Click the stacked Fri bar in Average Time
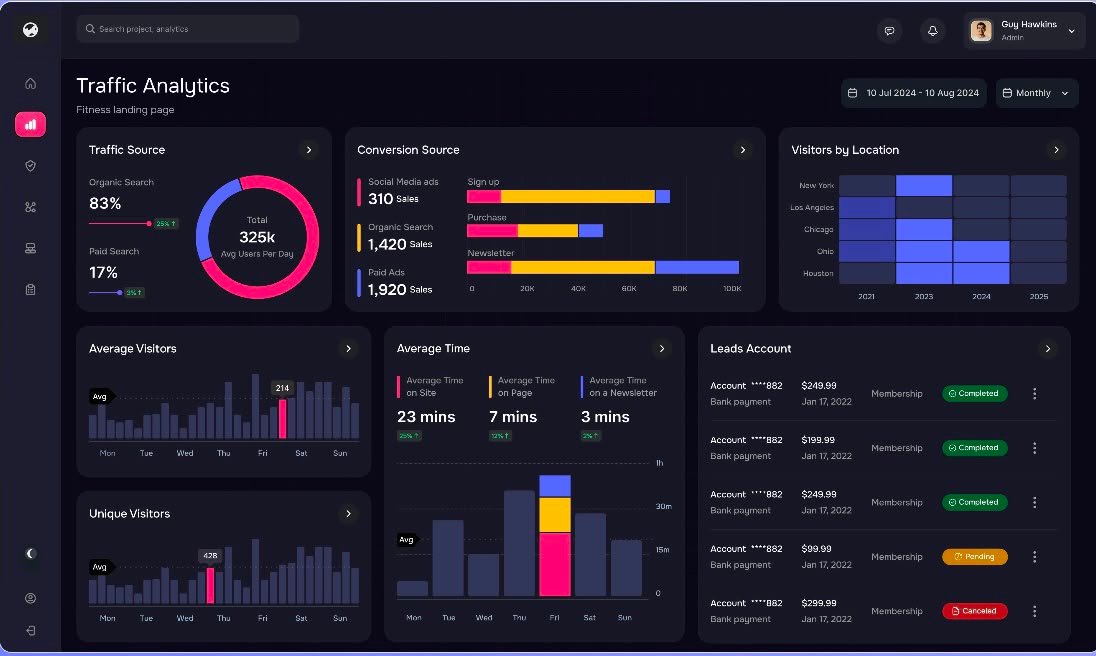This screenshot has width=1096, height=656. coord(555,535)
